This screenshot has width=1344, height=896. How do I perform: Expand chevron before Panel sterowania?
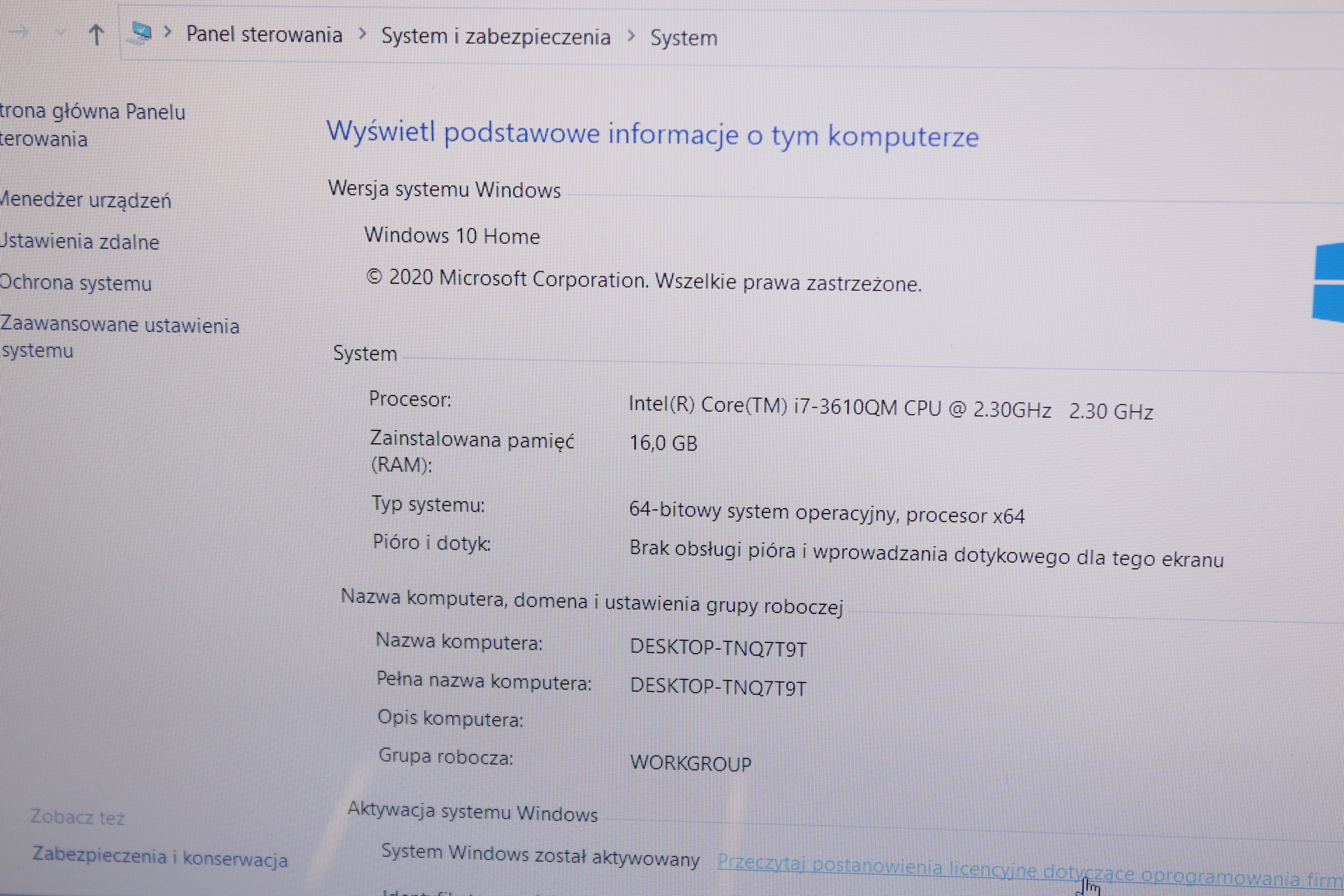pos(167,32)
